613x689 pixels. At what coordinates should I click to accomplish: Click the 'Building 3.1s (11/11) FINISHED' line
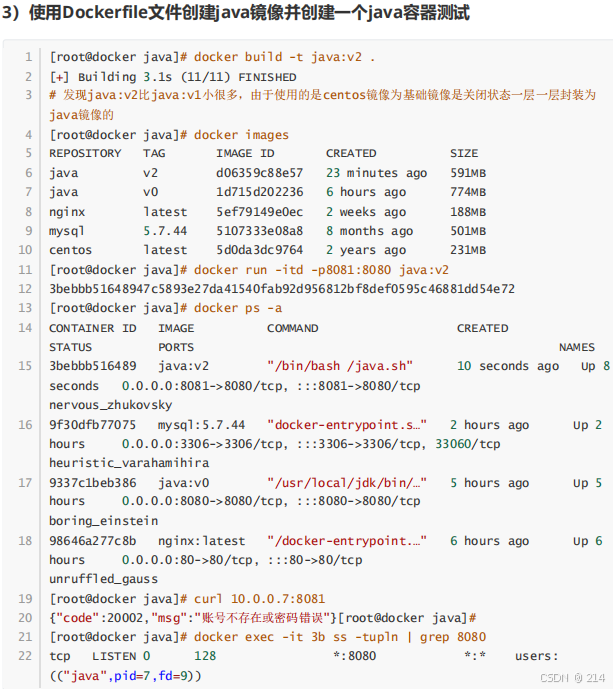173,77
